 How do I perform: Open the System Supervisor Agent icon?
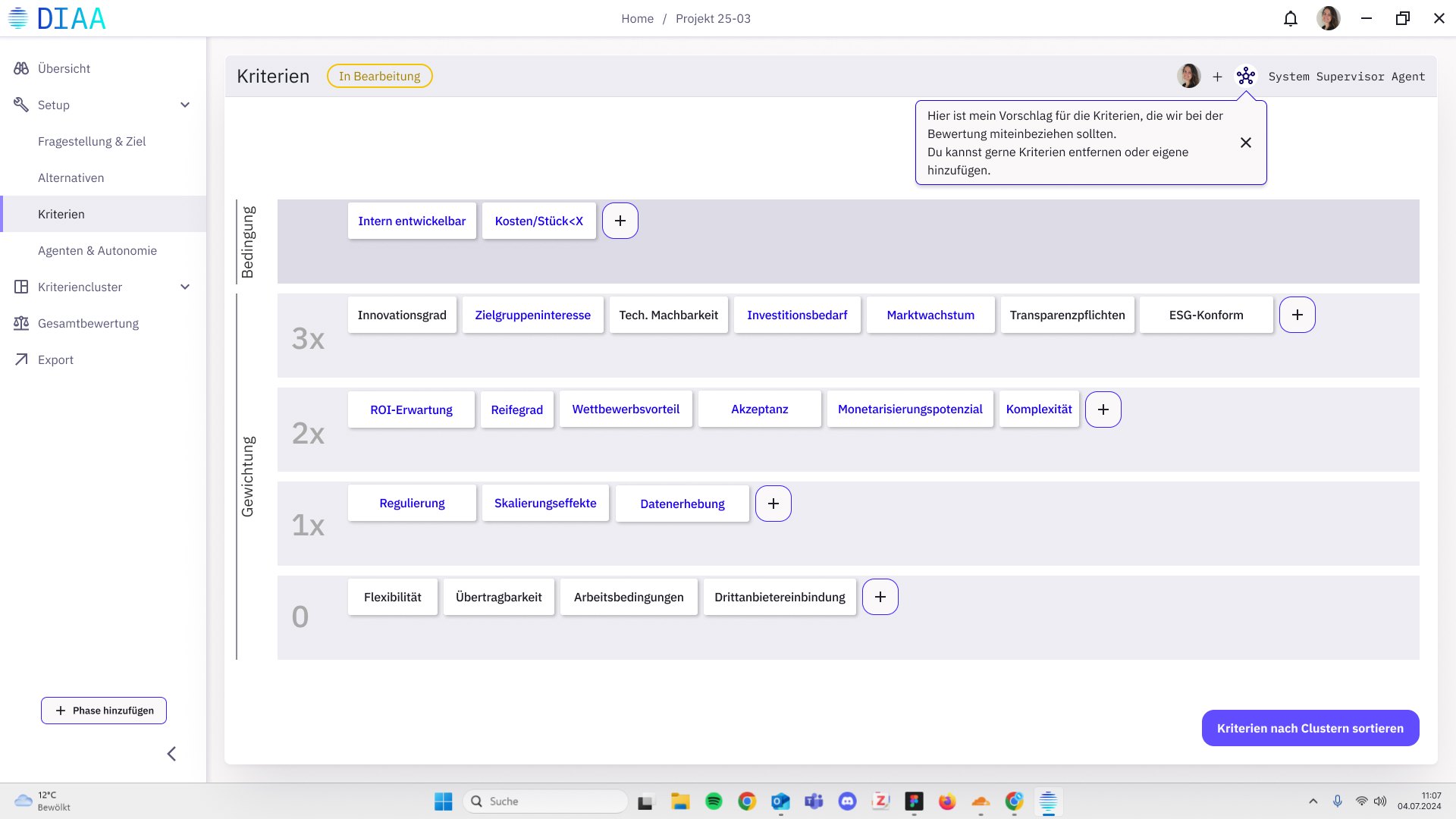pos(1245,76)
